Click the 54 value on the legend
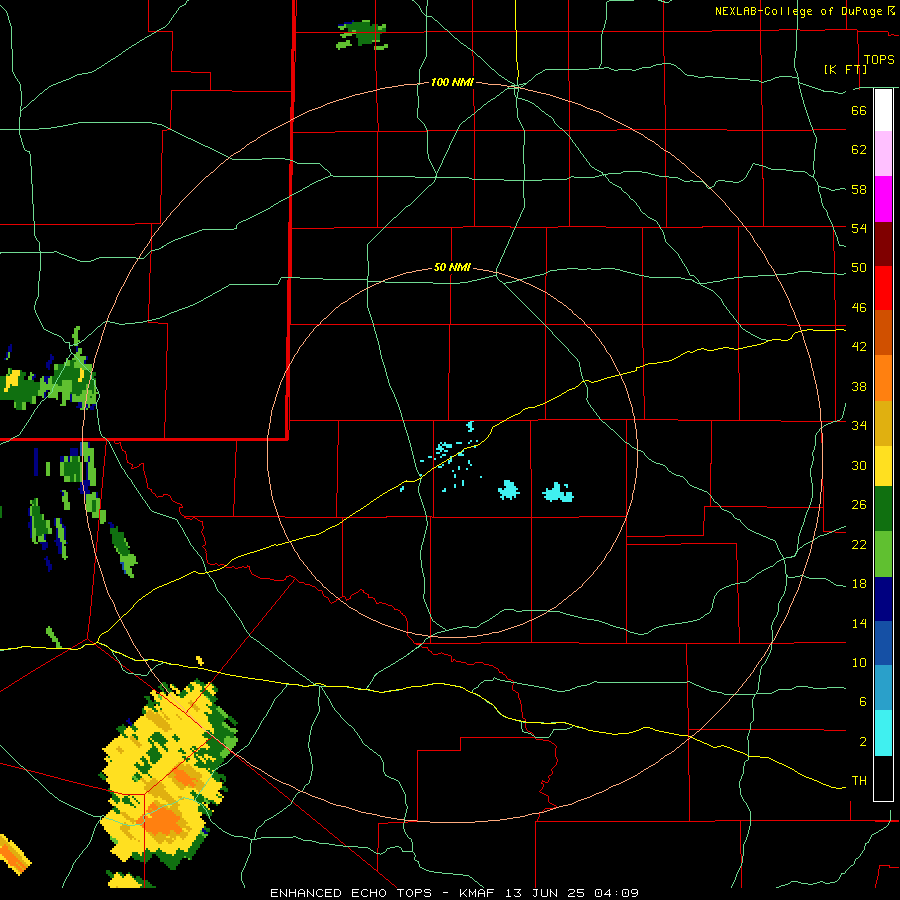 point(859,228)
